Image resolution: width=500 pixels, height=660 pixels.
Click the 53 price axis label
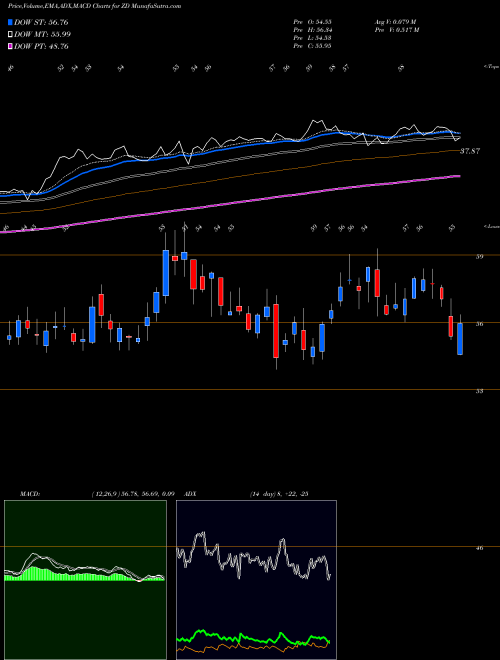(479, 391)
